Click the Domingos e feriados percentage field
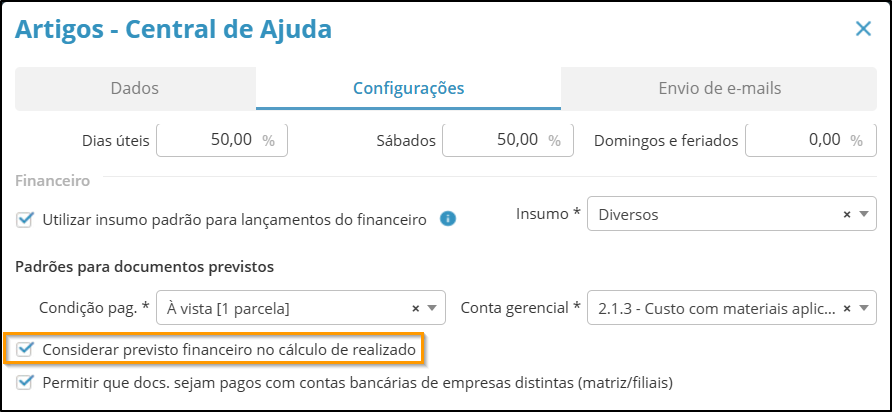Image resolution: width=892 pixels, height=412 pixels. (811, 141)
